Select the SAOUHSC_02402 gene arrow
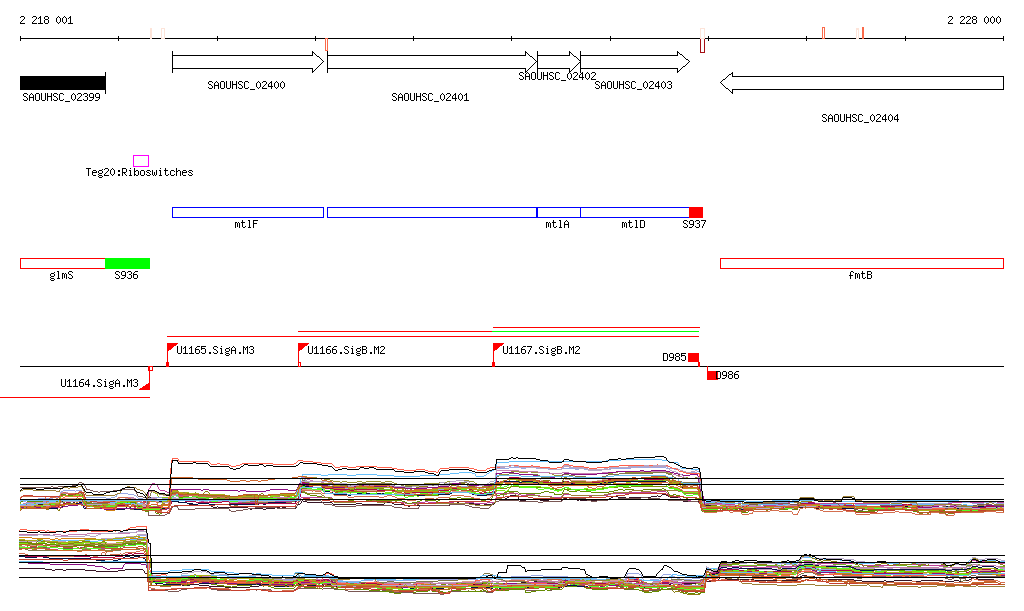The height and width of the screenshot is (611, 1024). [559, 62]
